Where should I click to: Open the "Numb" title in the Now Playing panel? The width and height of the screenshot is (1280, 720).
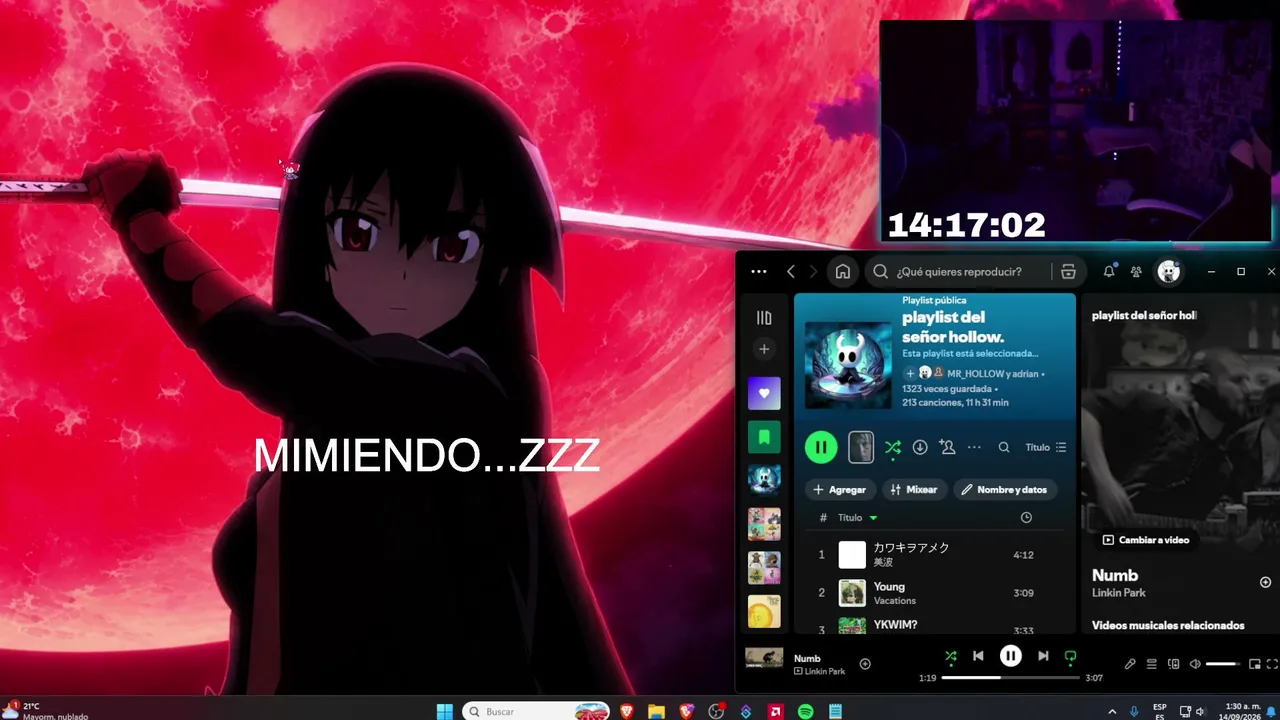(x=1115, y=575)
